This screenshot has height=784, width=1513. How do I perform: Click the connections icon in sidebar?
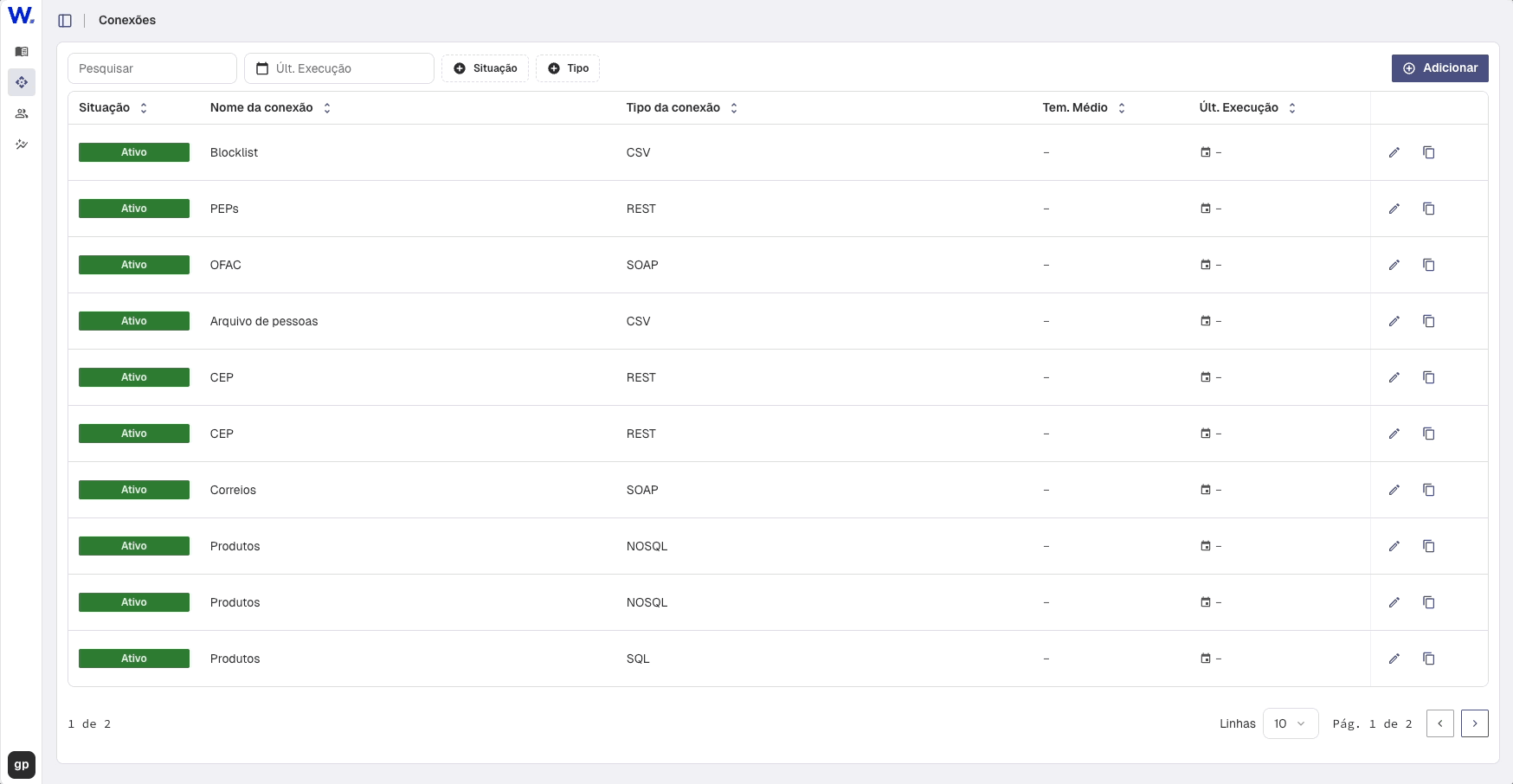coord(22,82)
